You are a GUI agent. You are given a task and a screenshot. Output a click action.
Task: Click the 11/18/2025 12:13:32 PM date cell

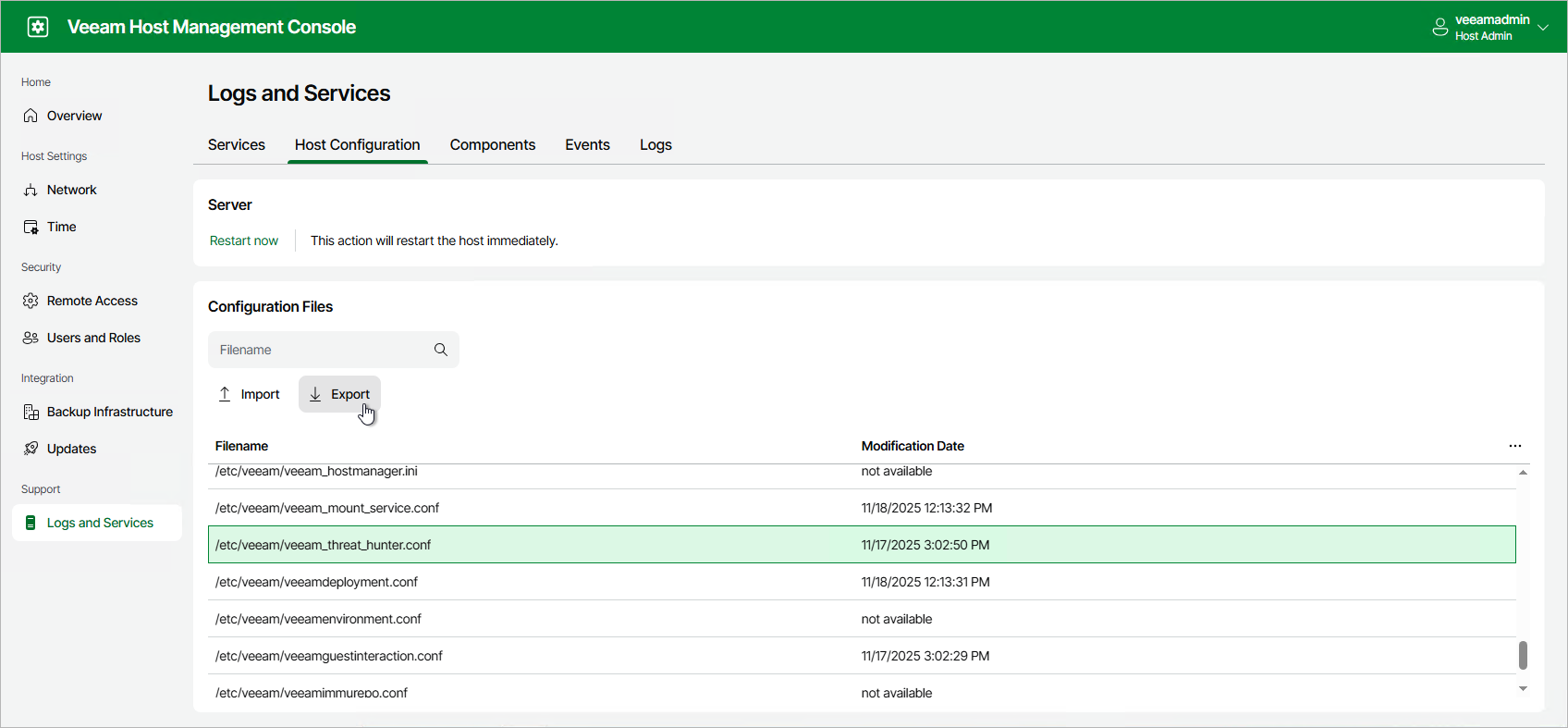(926, 508)
